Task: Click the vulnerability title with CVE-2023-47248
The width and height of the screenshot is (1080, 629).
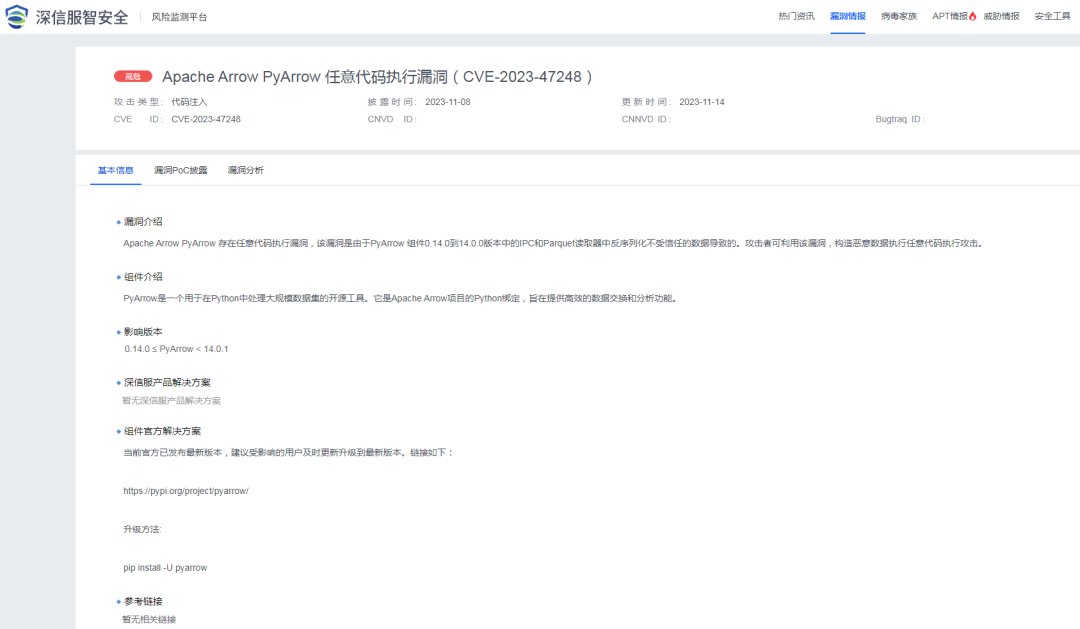Action: tap(377, 76)
